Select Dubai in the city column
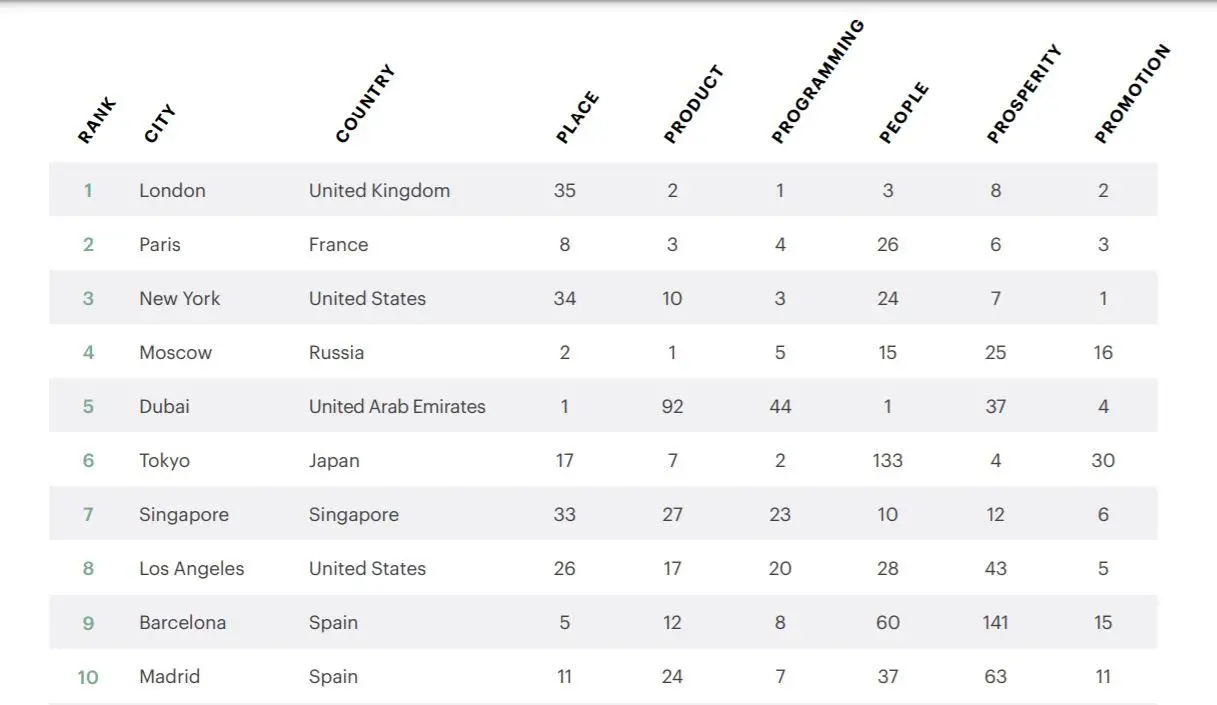 coord(164,406)
